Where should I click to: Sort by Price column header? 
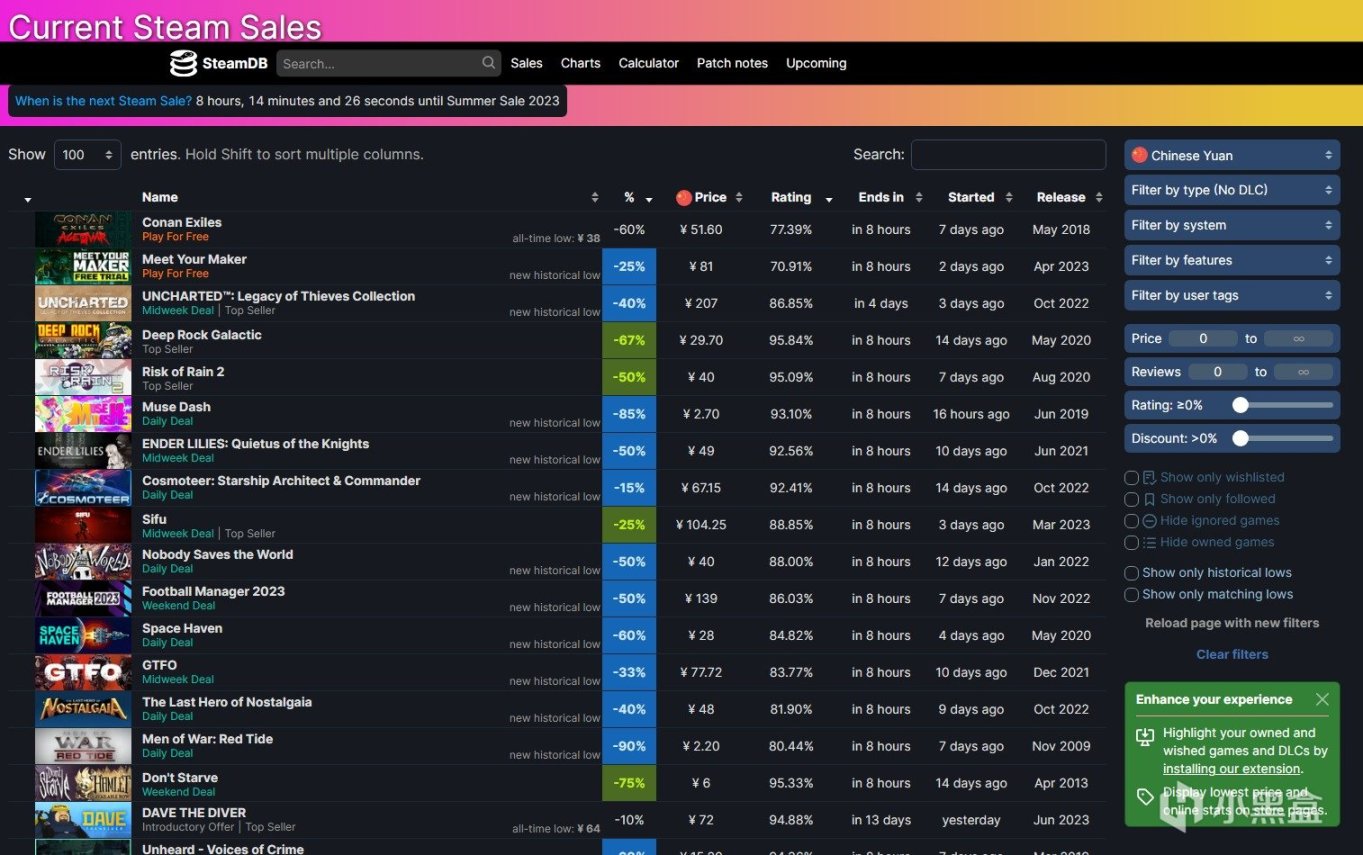pyautogui.click(x=710, y=198)
